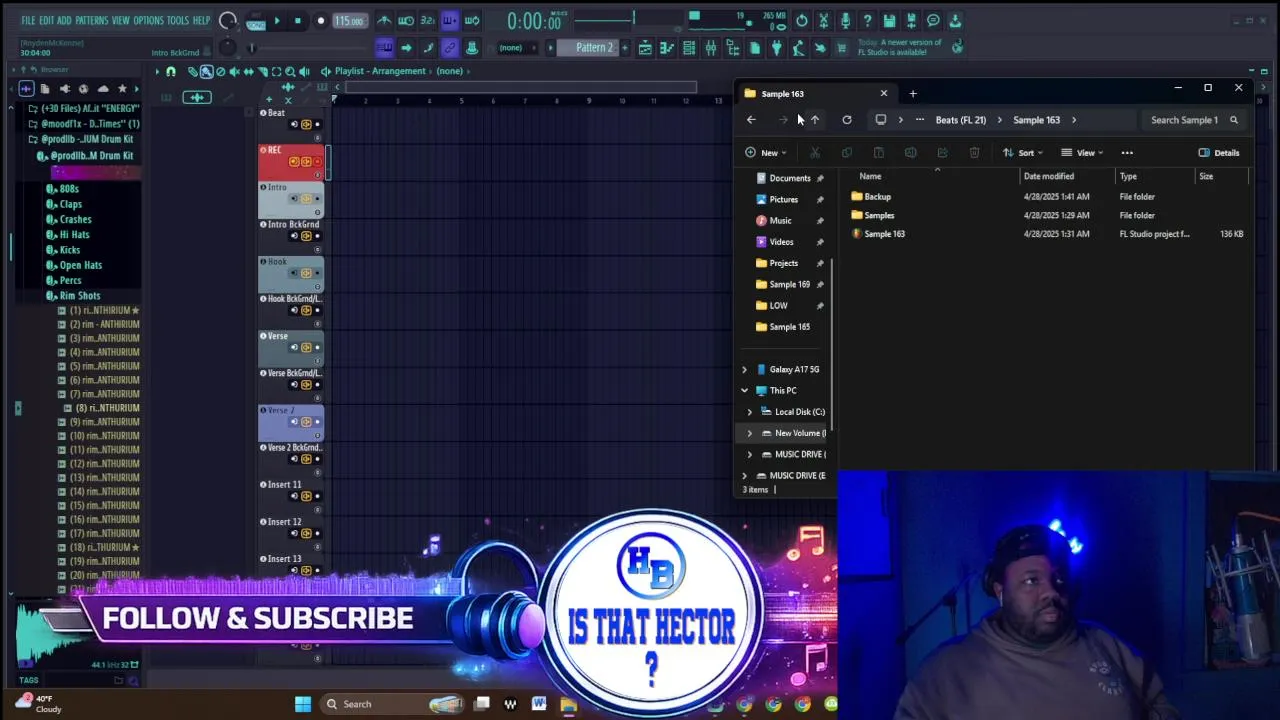This screenshot has height=720, width=1280.
Task: Open the View dropdown in Explorer
Action: (1083, 153)
